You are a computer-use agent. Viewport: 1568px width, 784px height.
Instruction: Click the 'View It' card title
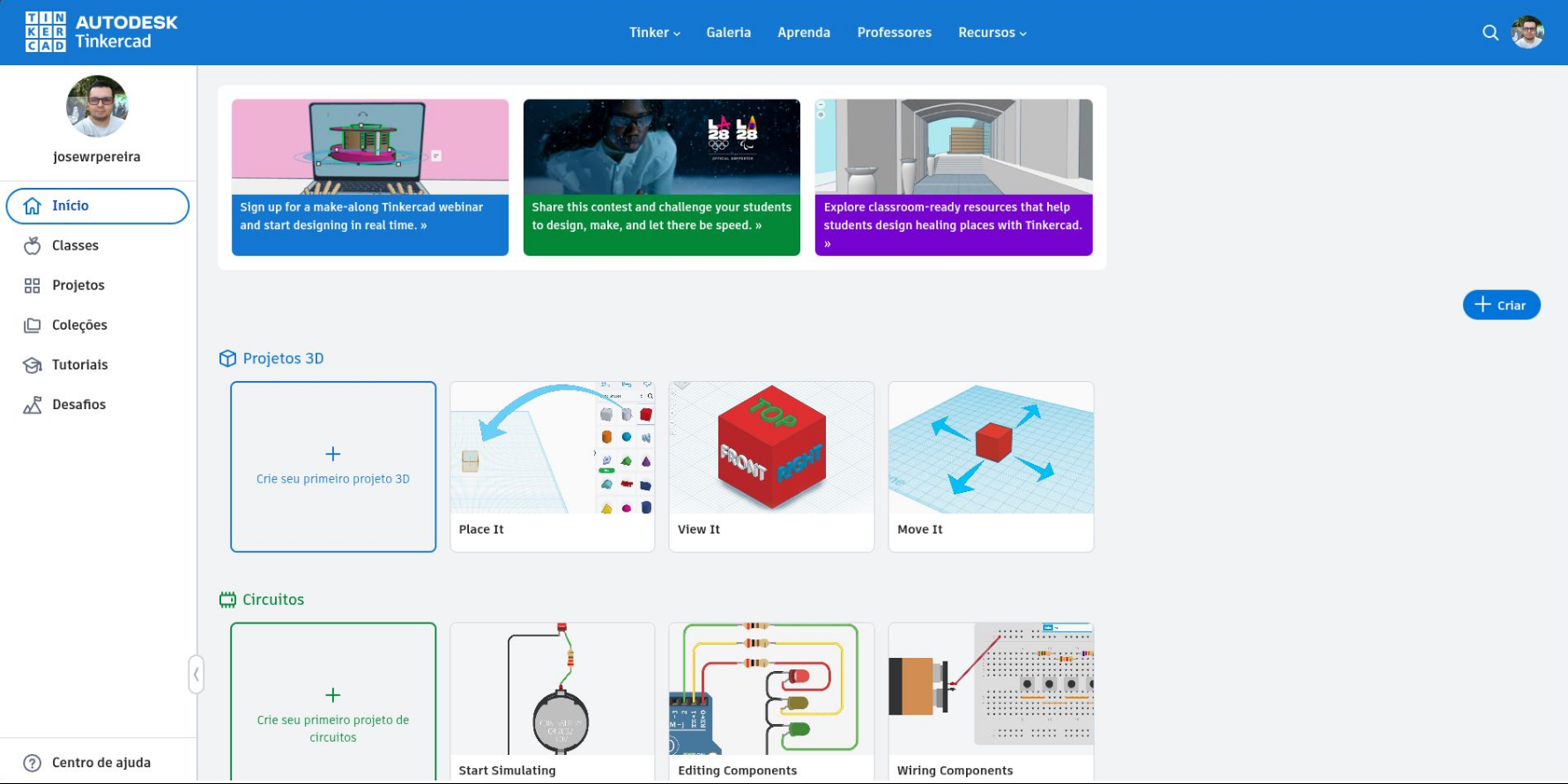[x=699, y=529]
